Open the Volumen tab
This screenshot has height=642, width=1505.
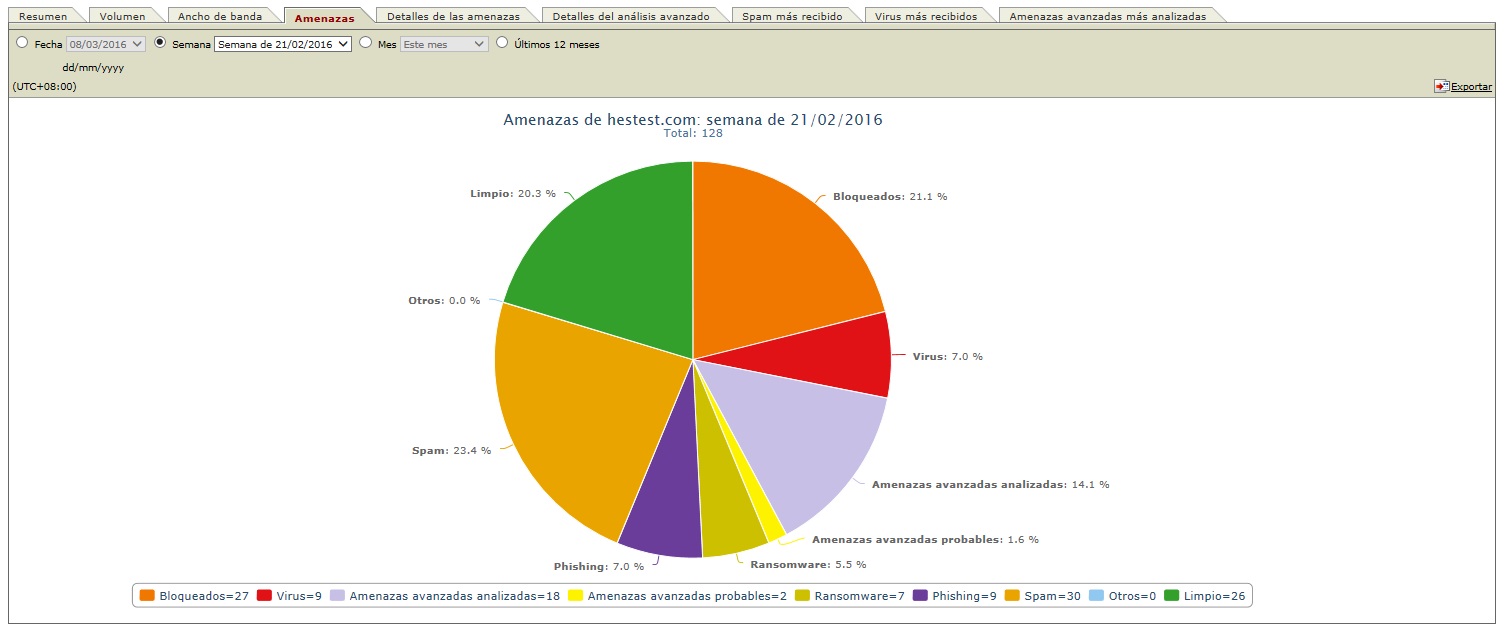(122, 16)
